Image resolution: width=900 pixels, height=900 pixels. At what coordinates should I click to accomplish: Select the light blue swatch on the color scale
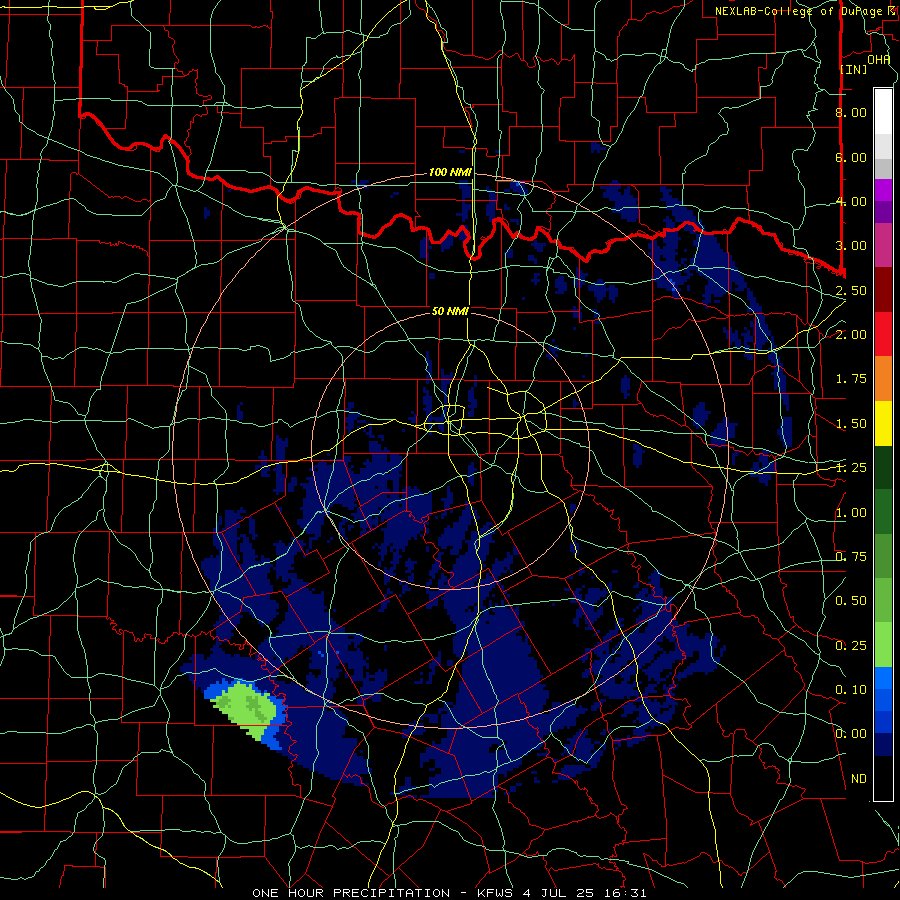point(883,678)
